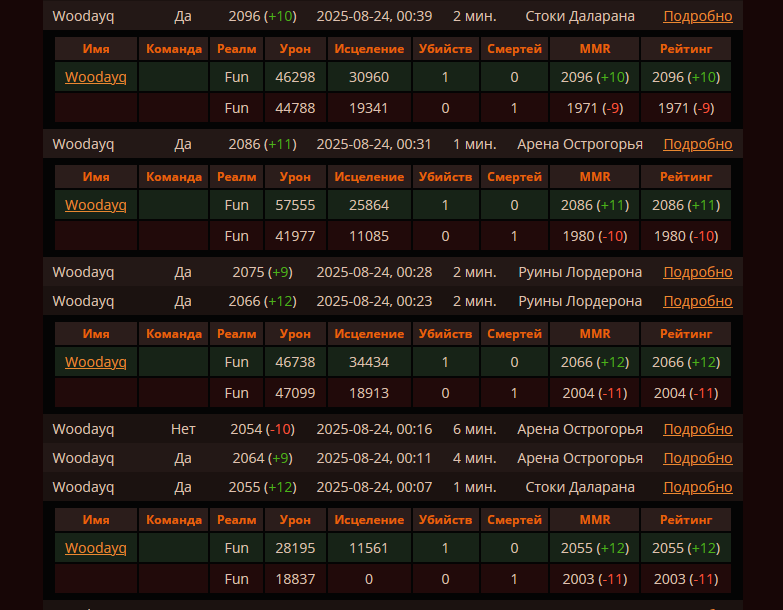Image resolution: width=783 pixels, height=610 pixels.
Task: Click map name Стоки Даларана at 00:39
Action: pyautogui.click(x=580, y=16)
